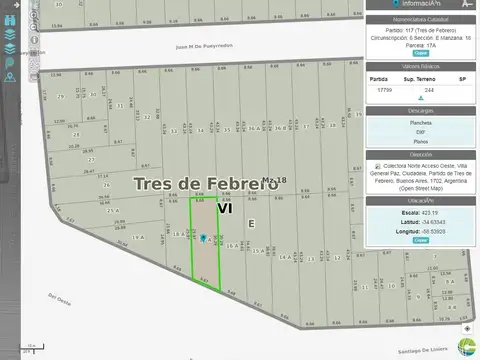This screenshot has width=480, height=360.
Task: Click the Dirección section header
Action: (x=421, y=155)
